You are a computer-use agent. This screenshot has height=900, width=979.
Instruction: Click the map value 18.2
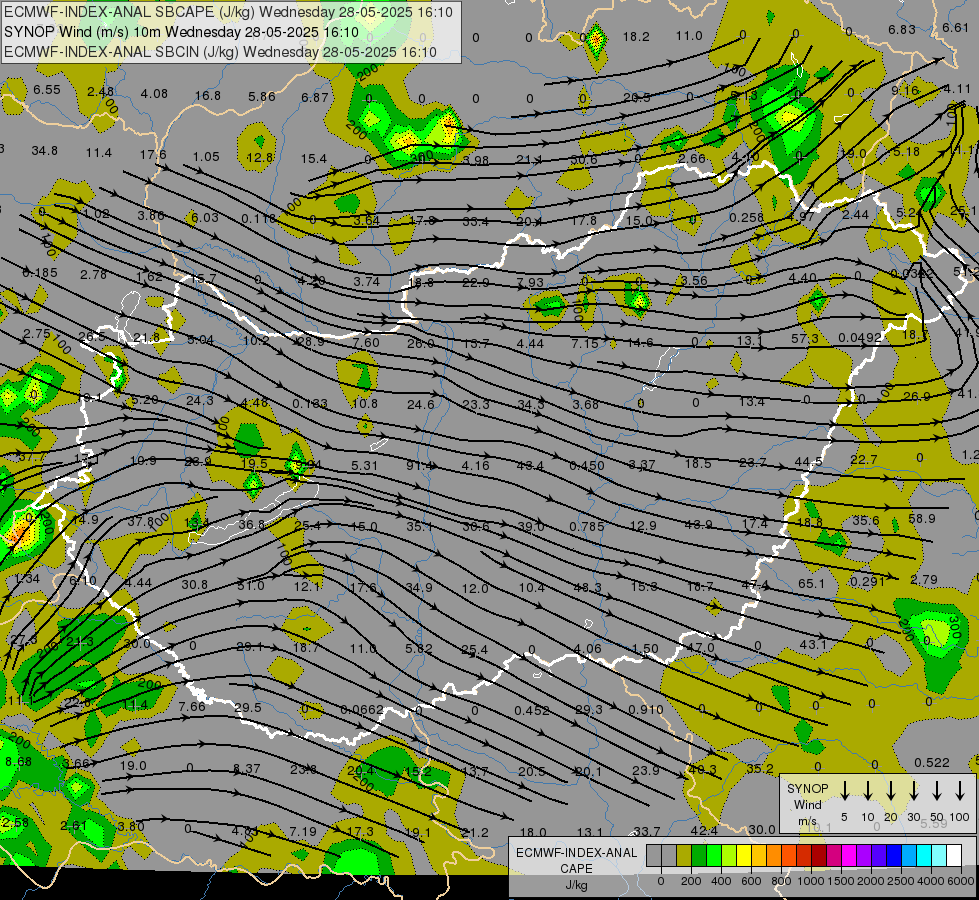point(636,37)
